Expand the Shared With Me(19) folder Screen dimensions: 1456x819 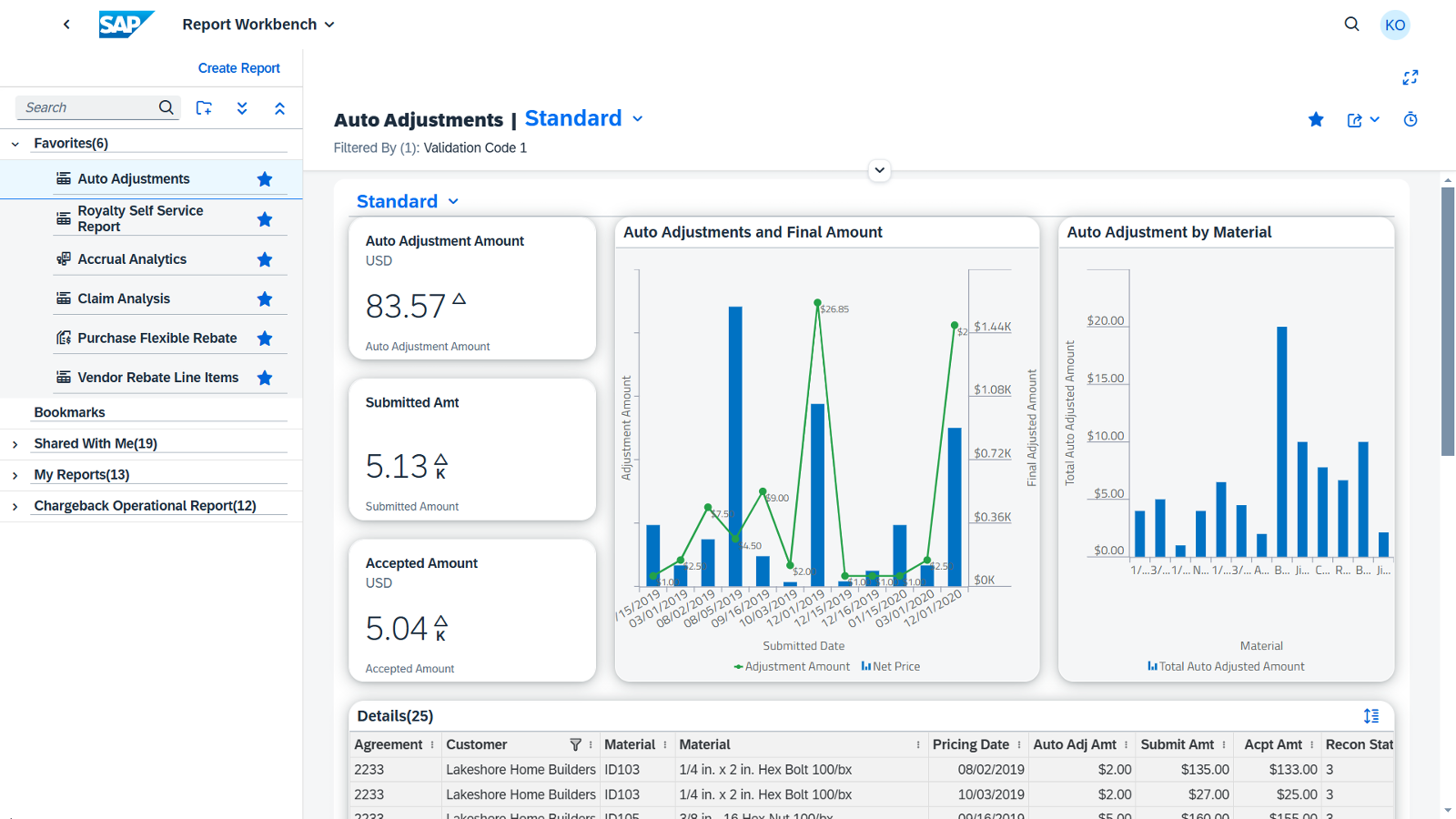click(15, 444)
